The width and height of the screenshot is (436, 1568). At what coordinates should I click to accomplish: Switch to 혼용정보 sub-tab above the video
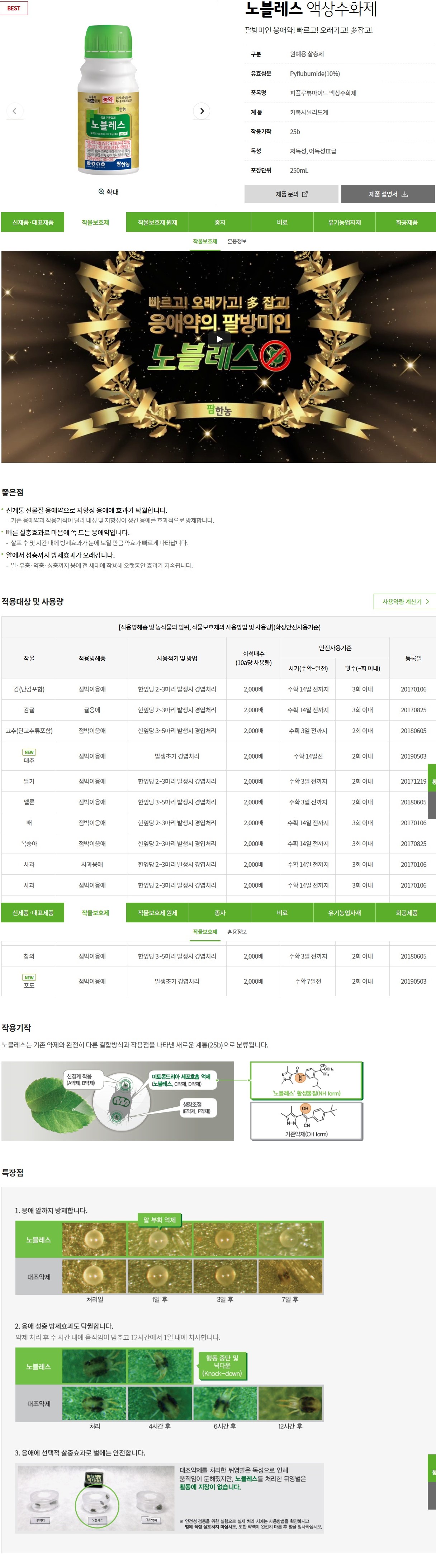pos(237,242)
